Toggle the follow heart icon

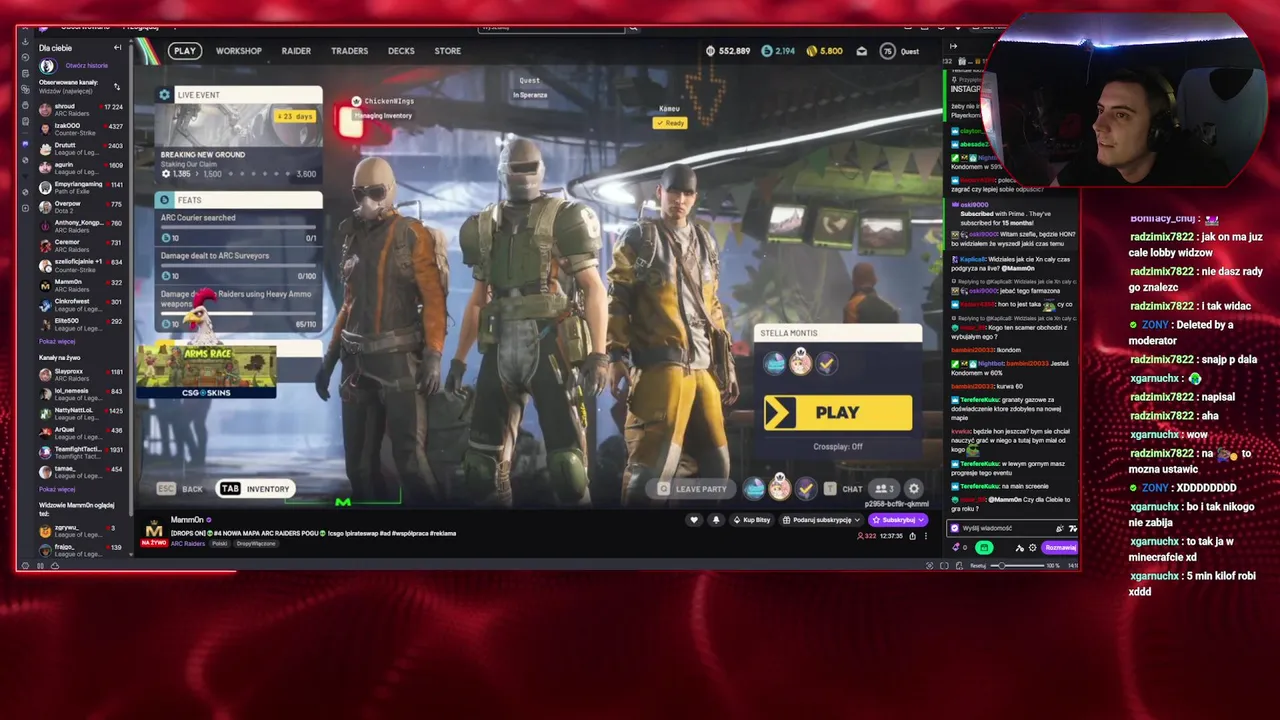(x=694, y=520)
